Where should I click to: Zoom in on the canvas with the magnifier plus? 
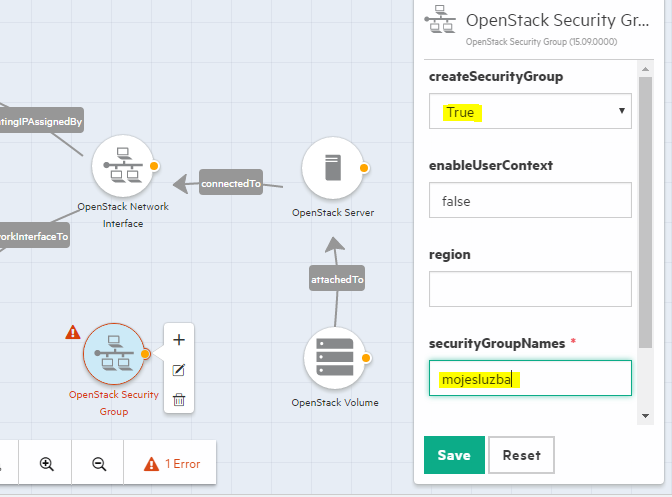click(46, 464)
